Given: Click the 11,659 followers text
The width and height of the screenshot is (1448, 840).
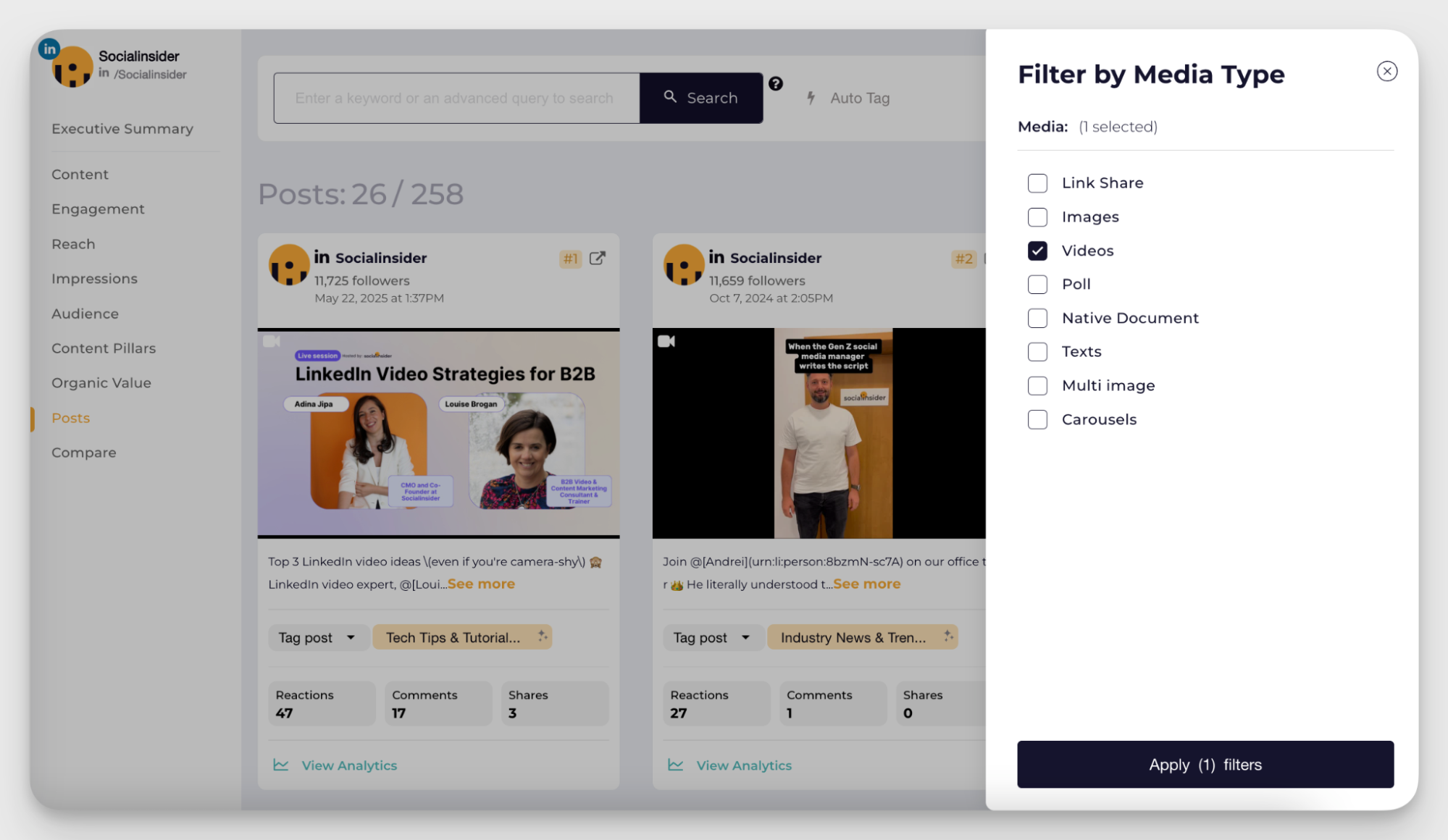Looking at the screenshot, I should (x=757, y=280).
